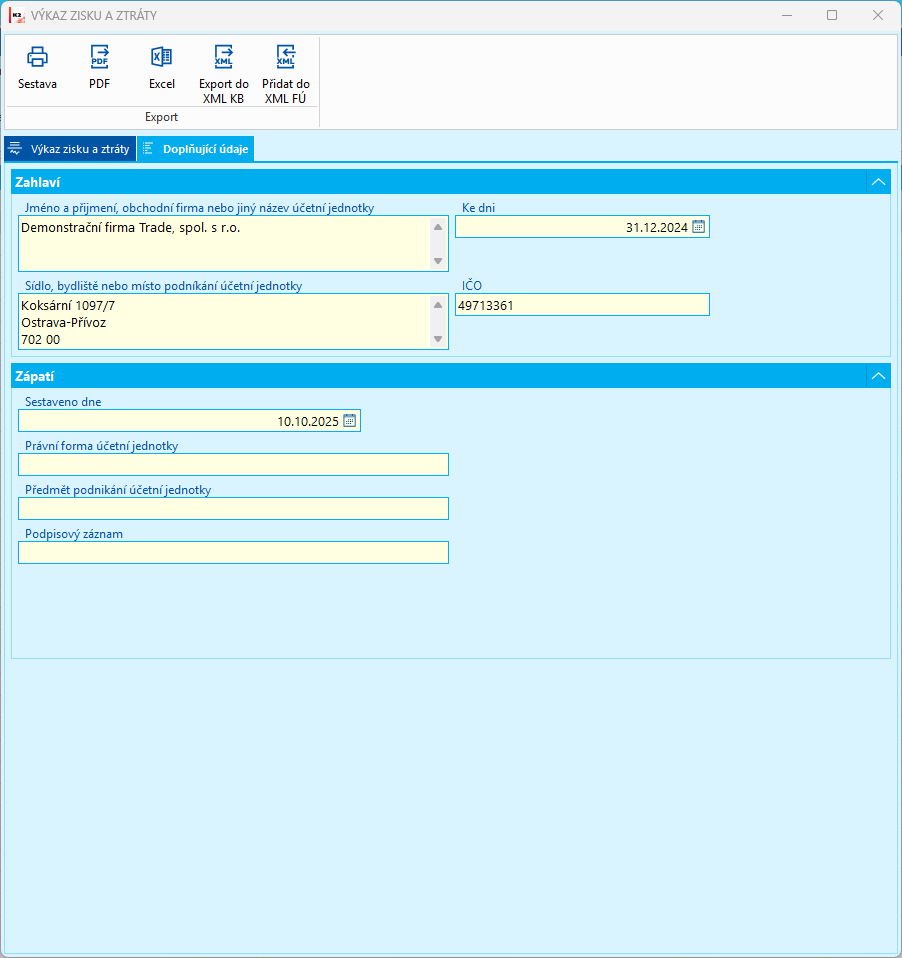The width and height of the screenshot is (902, 958).
Task: Click the company name text area
Action: coord(224,244)
